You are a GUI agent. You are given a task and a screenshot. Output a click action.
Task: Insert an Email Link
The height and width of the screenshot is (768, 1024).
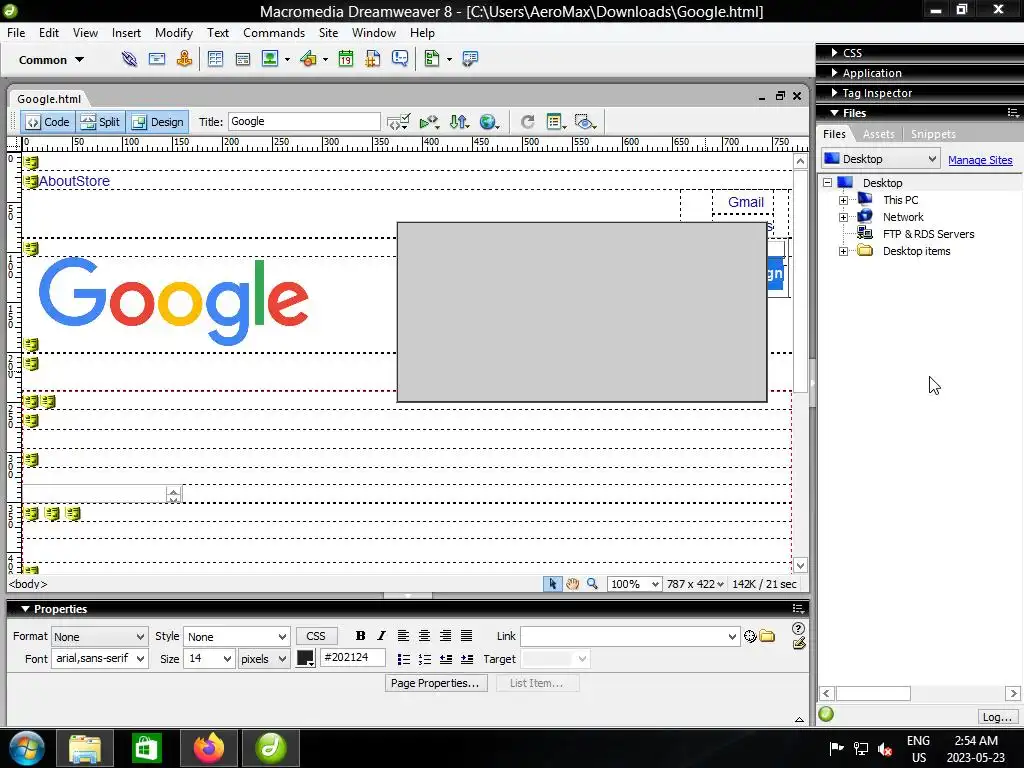tap(157, 59)
